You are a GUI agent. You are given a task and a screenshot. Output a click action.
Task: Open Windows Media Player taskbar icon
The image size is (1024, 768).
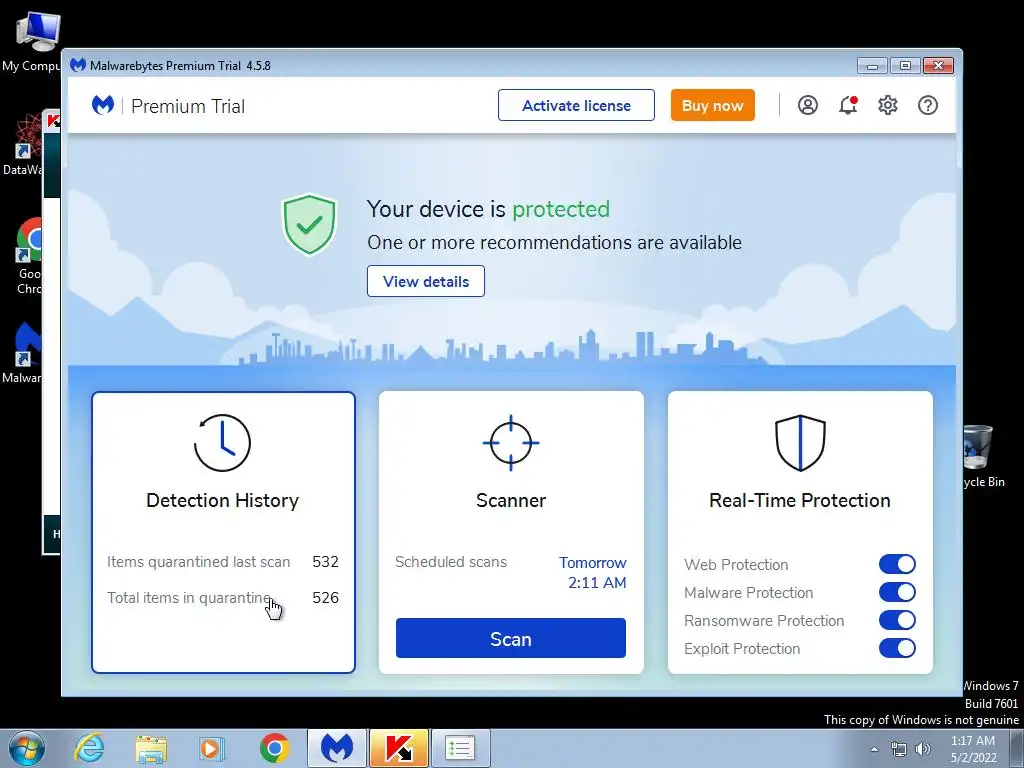pyautogui.click(x=212, y=749)
